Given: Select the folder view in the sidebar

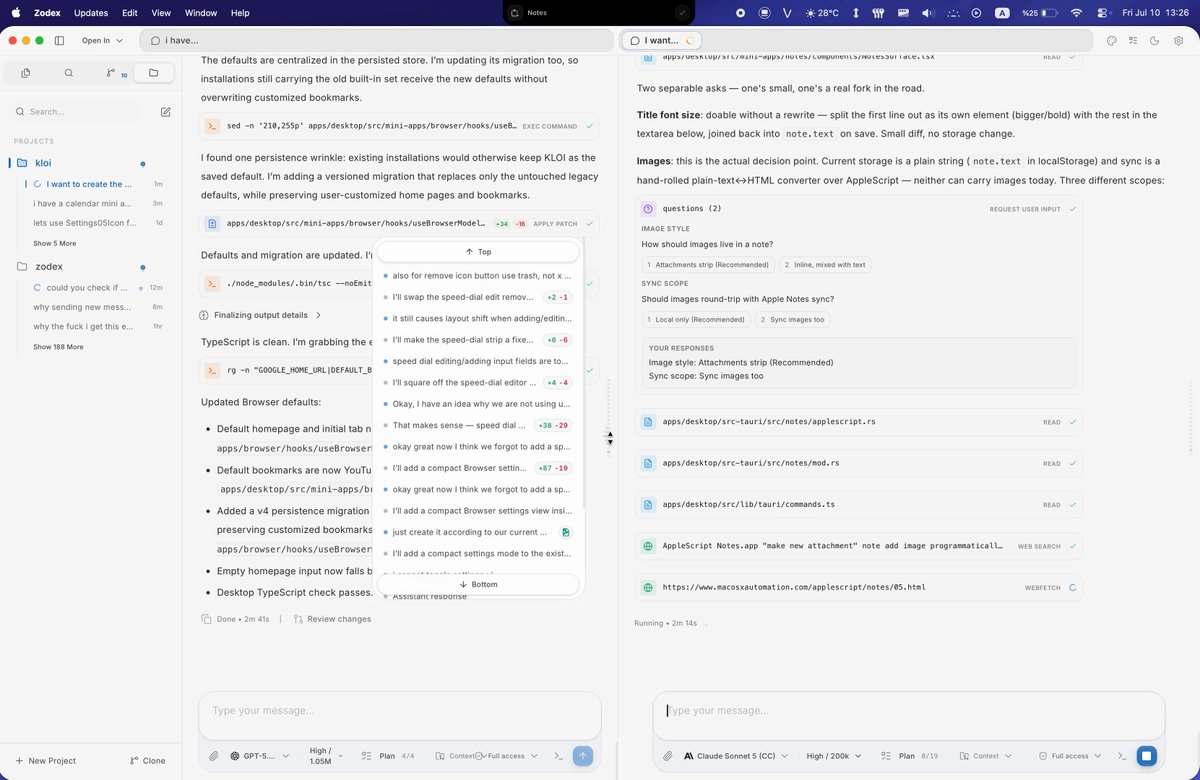Looking at the screenshot, I should pos(153,73).
